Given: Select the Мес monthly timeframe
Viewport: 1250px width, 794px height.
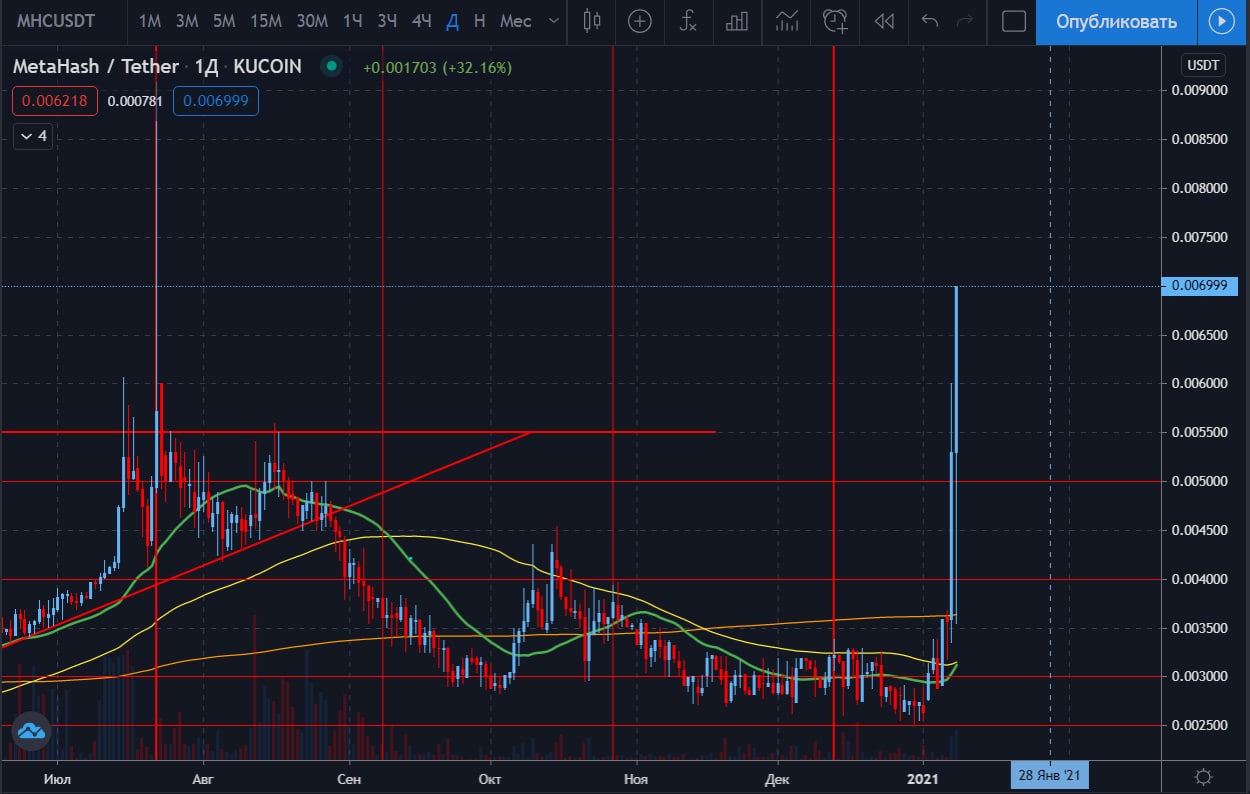Looking at the screenshot, I should point(516,21).
